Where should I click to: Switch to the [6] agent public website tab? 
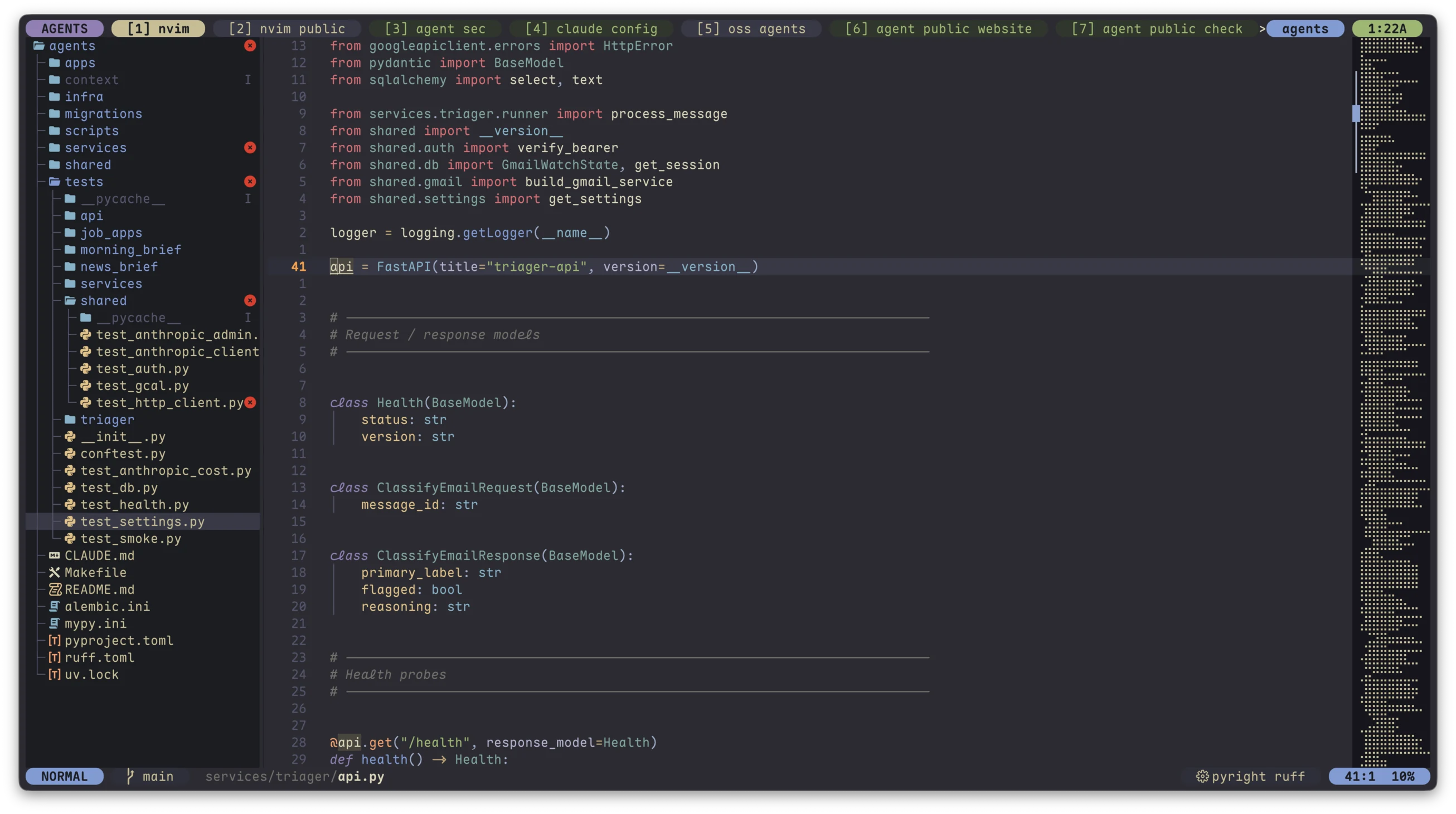point(938,28)
